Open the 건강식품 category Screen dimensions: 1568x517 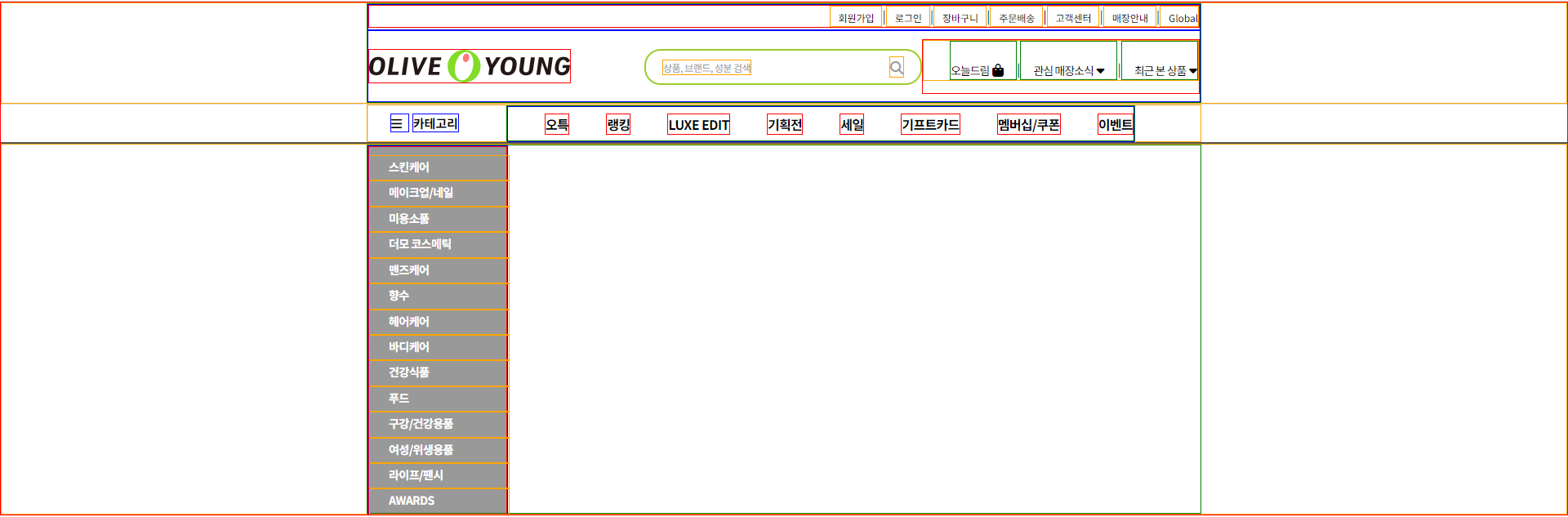[439, 372]
